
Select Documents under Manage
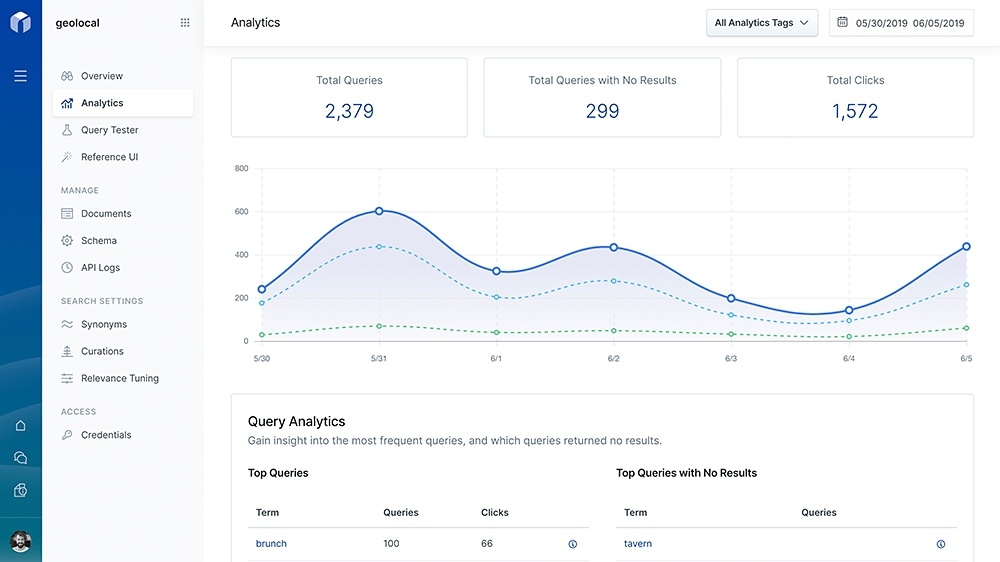106,214
